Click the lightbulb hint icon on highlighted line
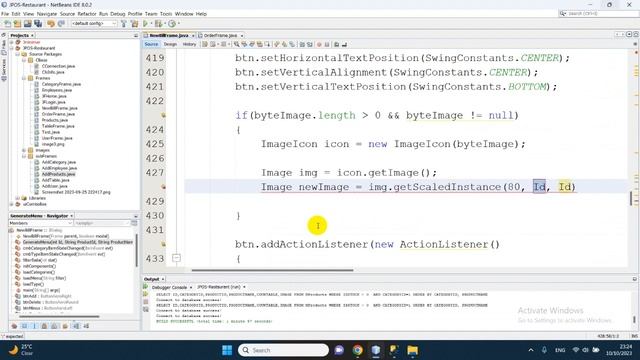The height and width of the screenshot is (360, 640). pyautogui.click(x=163, y=187)
